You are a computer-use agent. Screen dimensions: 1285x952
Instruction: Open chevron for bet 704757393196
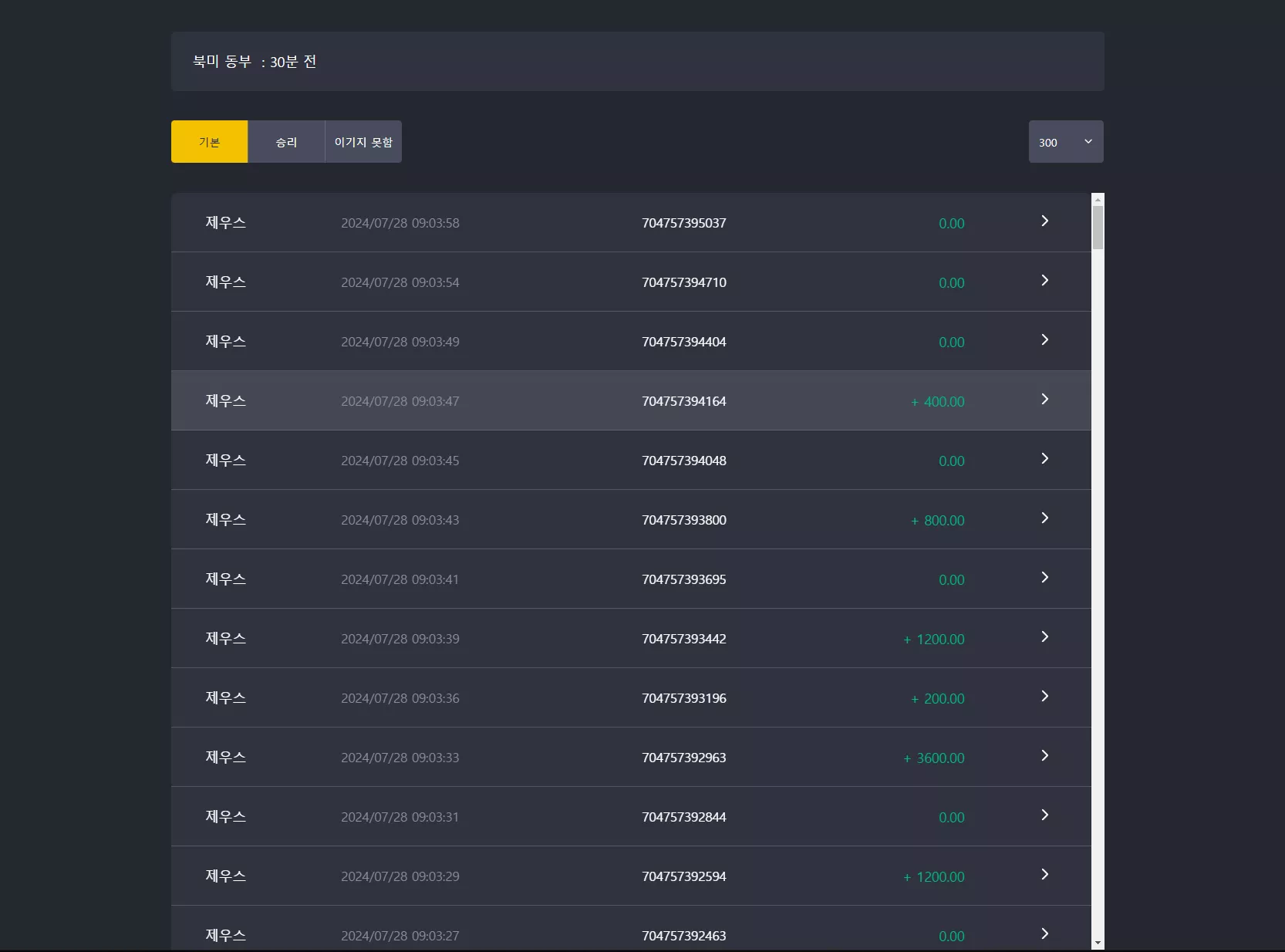coord(1044,697)
